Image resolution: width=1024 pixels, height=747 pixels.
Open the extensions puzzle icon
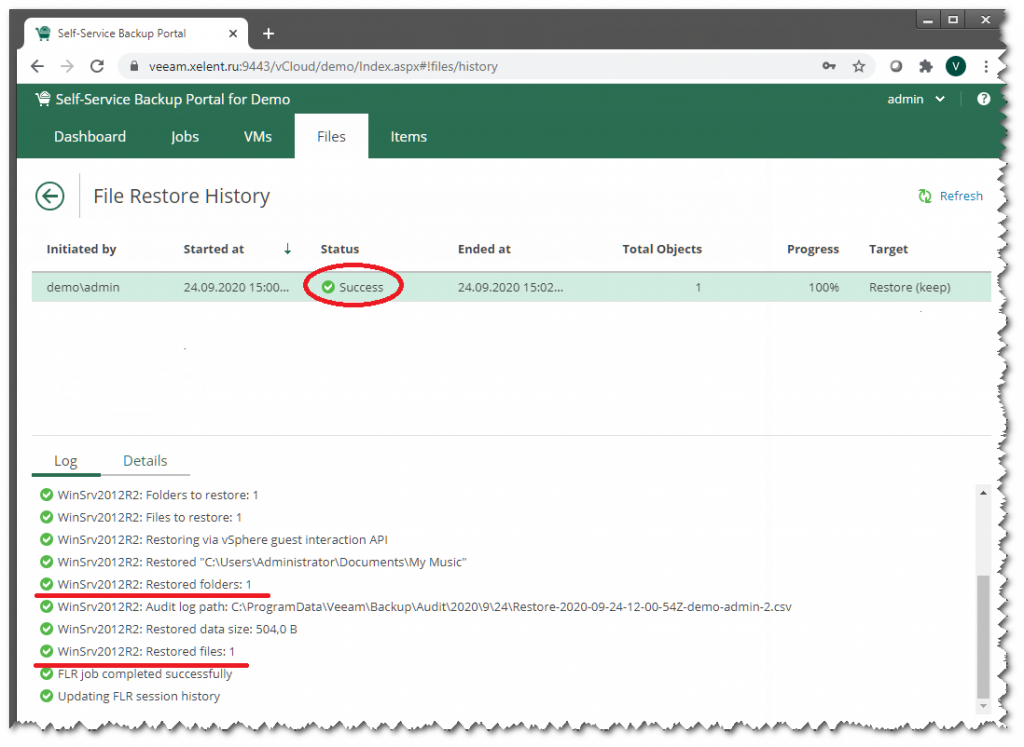coord(925,66)
